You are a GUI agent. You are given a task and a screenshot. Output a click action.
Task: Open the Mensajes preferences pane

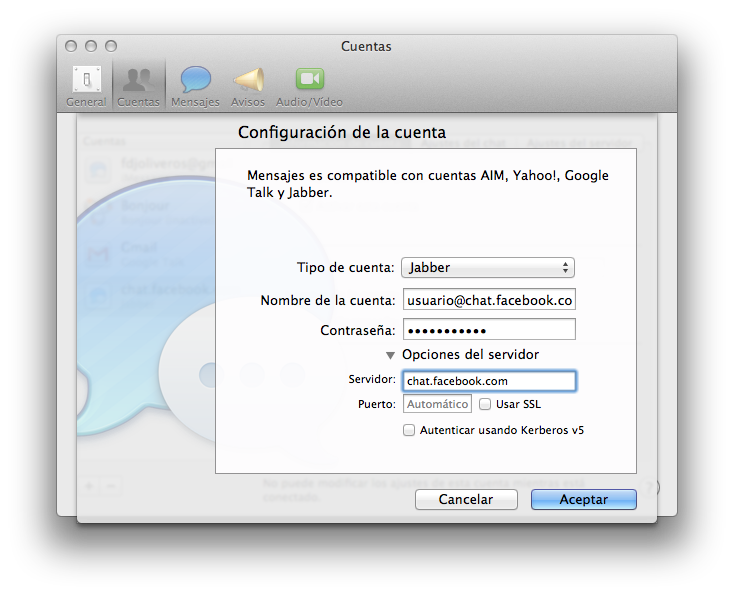(195, 86)
